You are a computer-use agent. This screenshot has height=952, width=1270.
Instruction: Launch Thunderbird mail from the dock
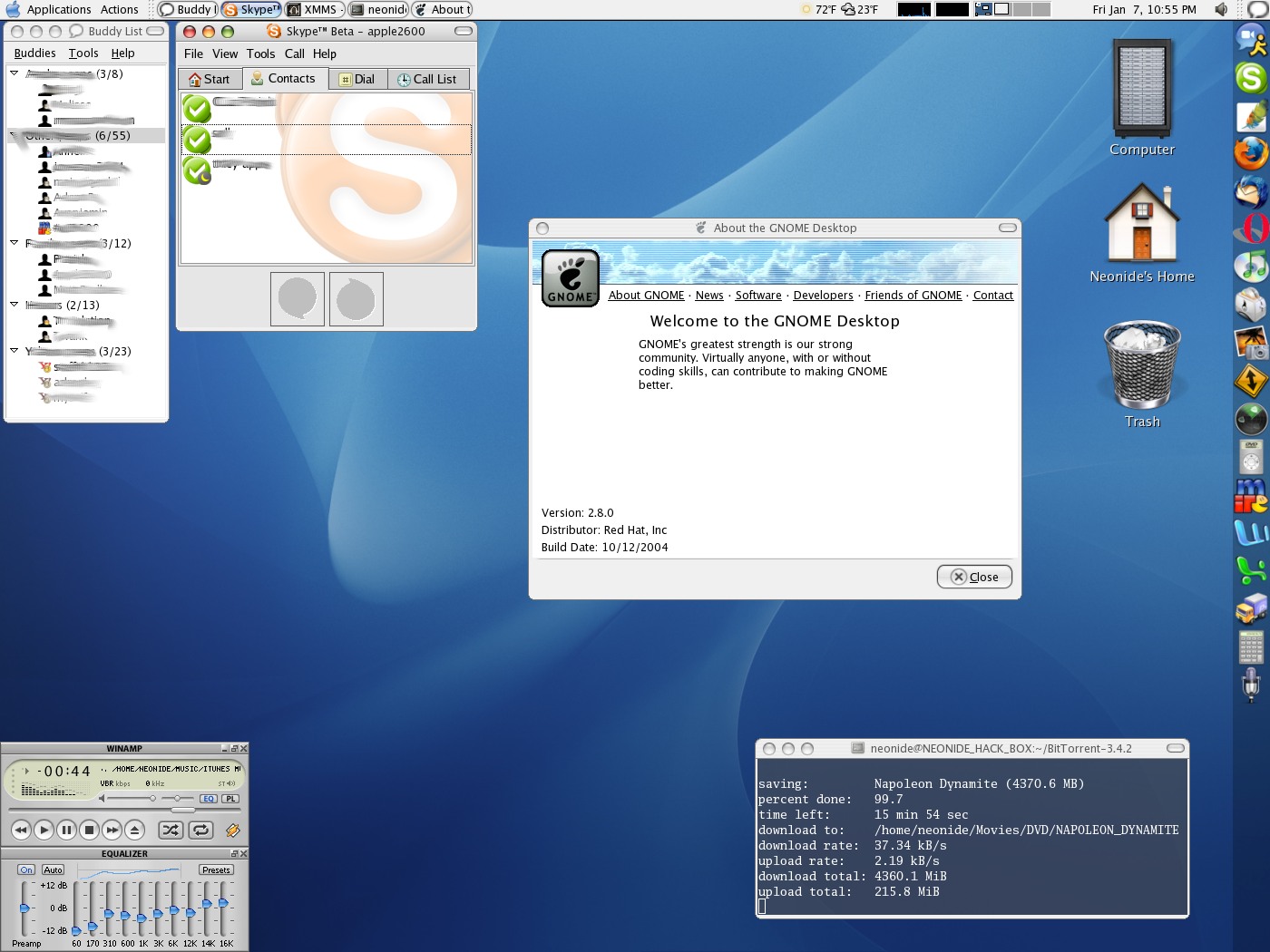coord(1251,191)
